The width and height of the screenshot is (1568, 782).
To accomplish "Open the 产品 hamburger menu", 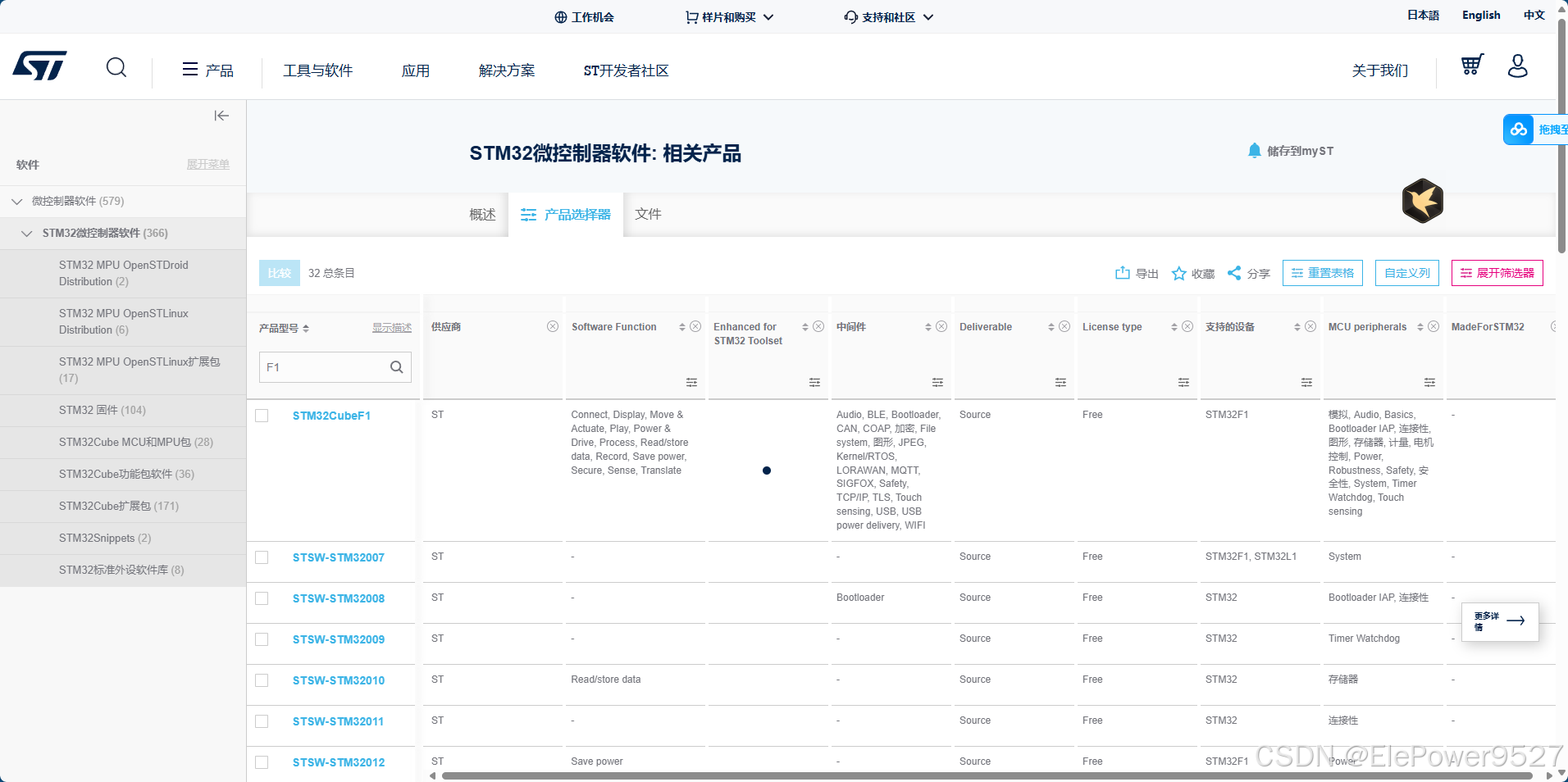I will (x=207, y=70).
